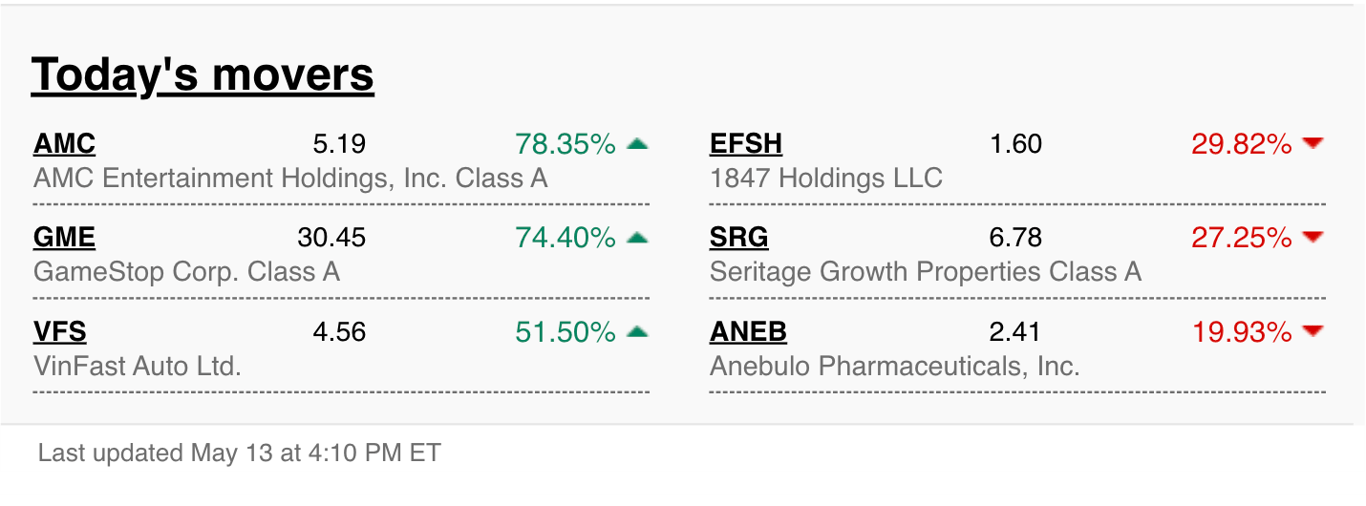Screen dimensions: 1366x506
Task: Open the GME ticker link
Action: [64, 238]
